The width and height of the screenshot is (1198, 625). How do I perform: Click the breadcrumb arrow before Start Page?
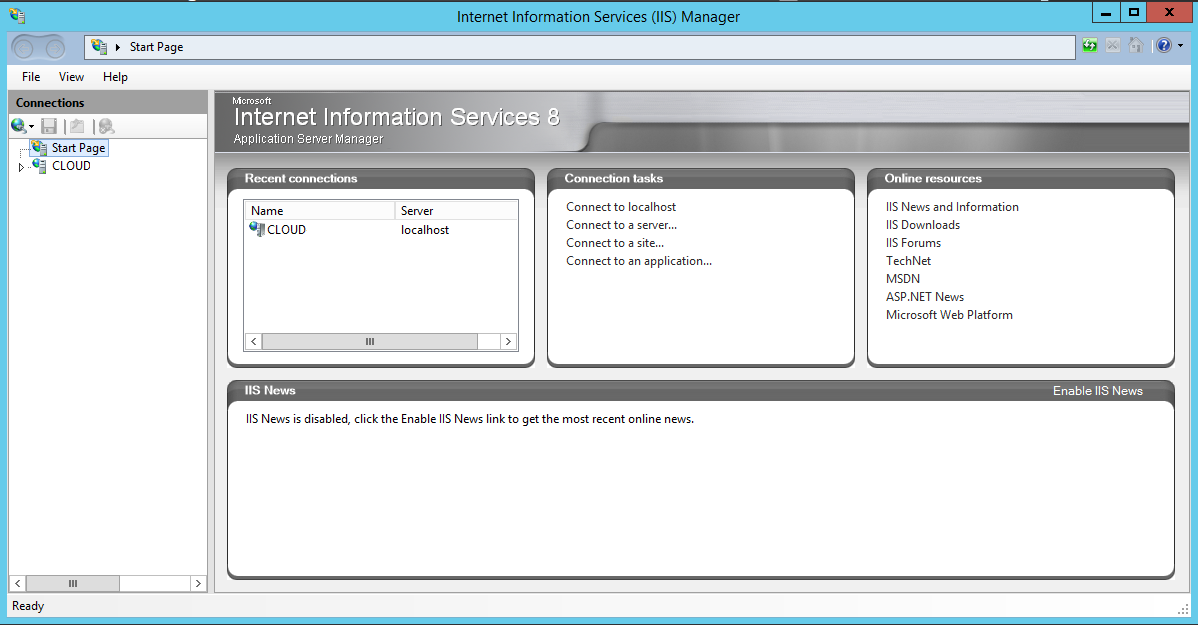point(118,47)
